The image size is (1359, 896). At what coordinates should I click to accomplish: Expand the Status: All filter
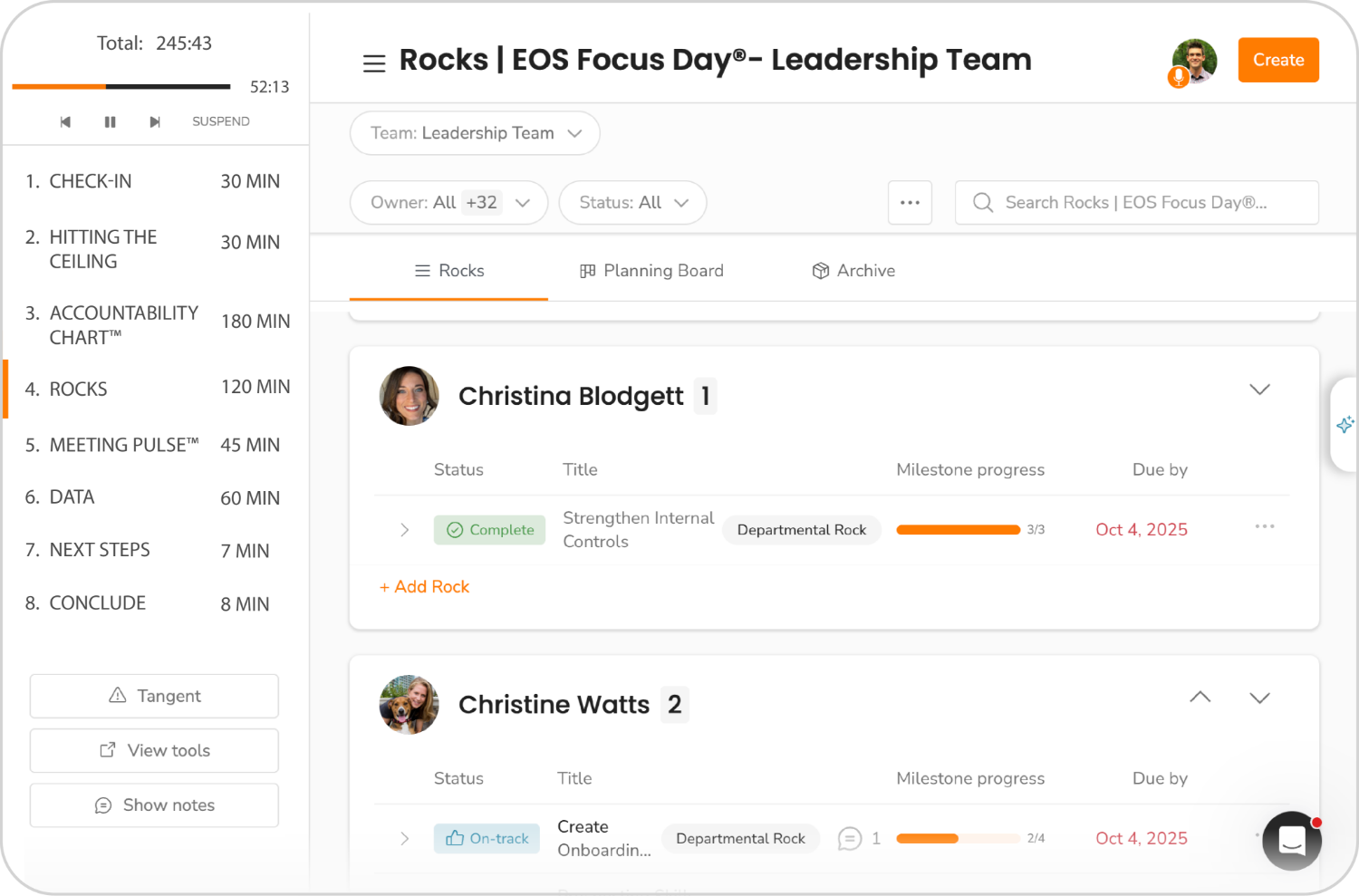coord(632,202)
